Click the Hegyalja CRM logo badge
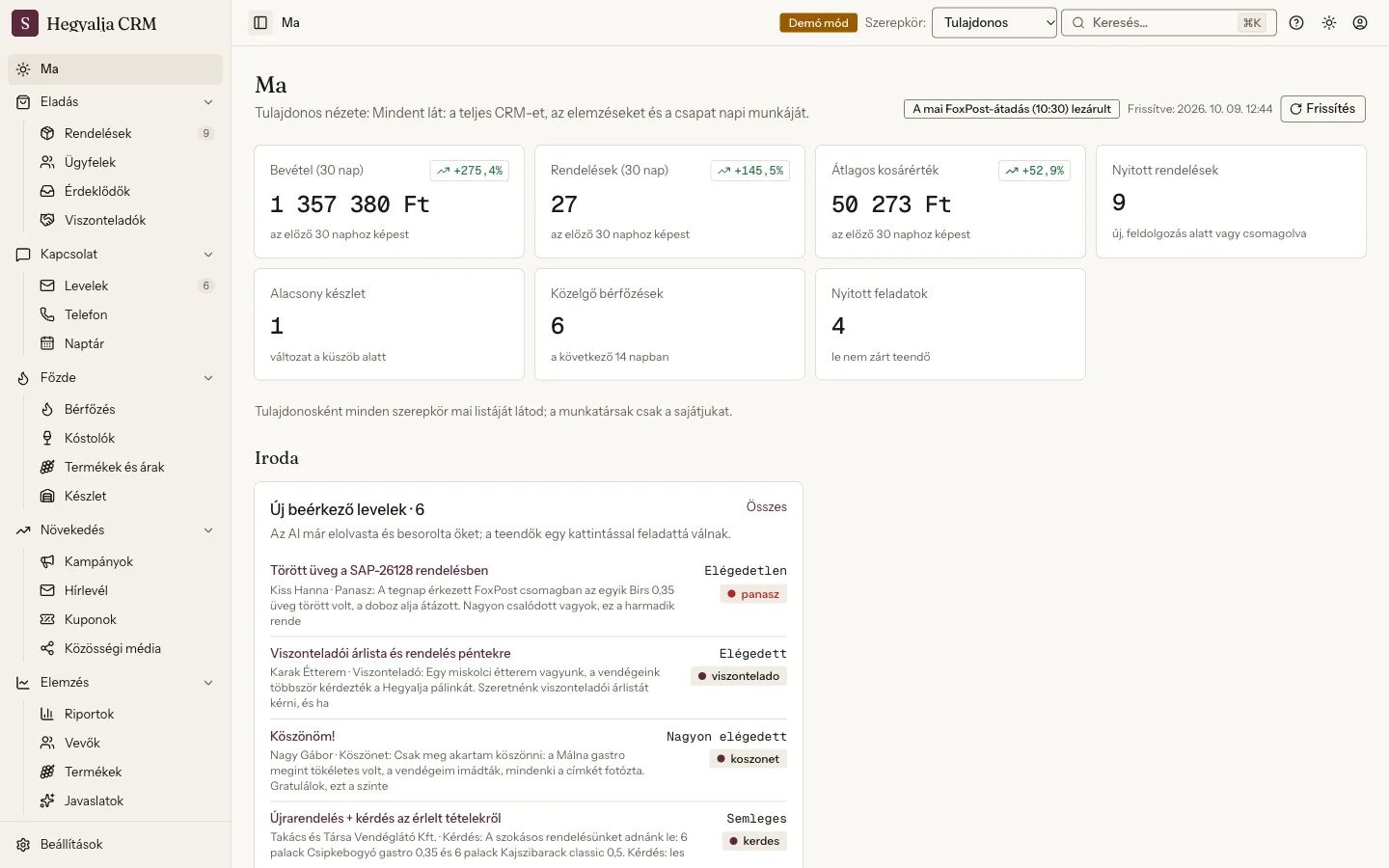This screenshot has height=868, width=1389. [x=25, y=23]
